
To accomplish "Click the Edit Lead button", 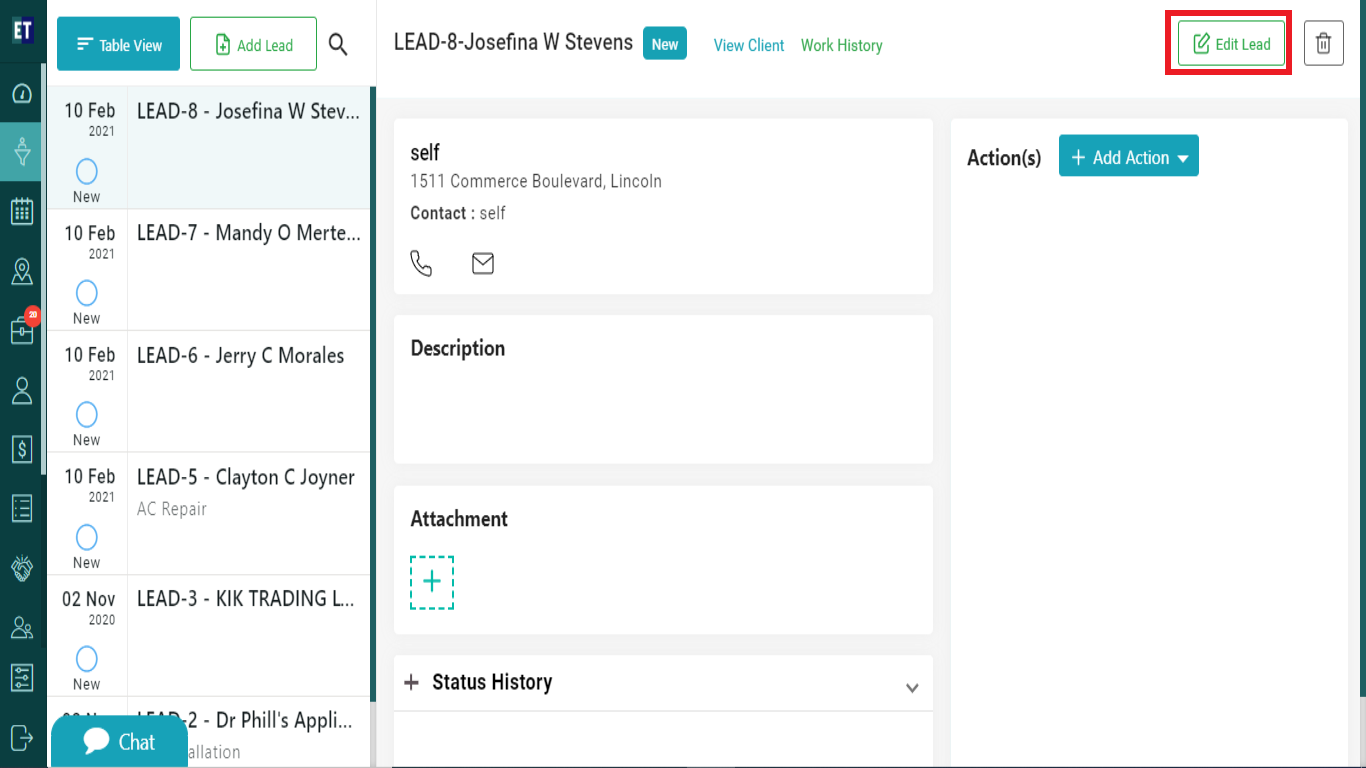I will point(1231,44).
